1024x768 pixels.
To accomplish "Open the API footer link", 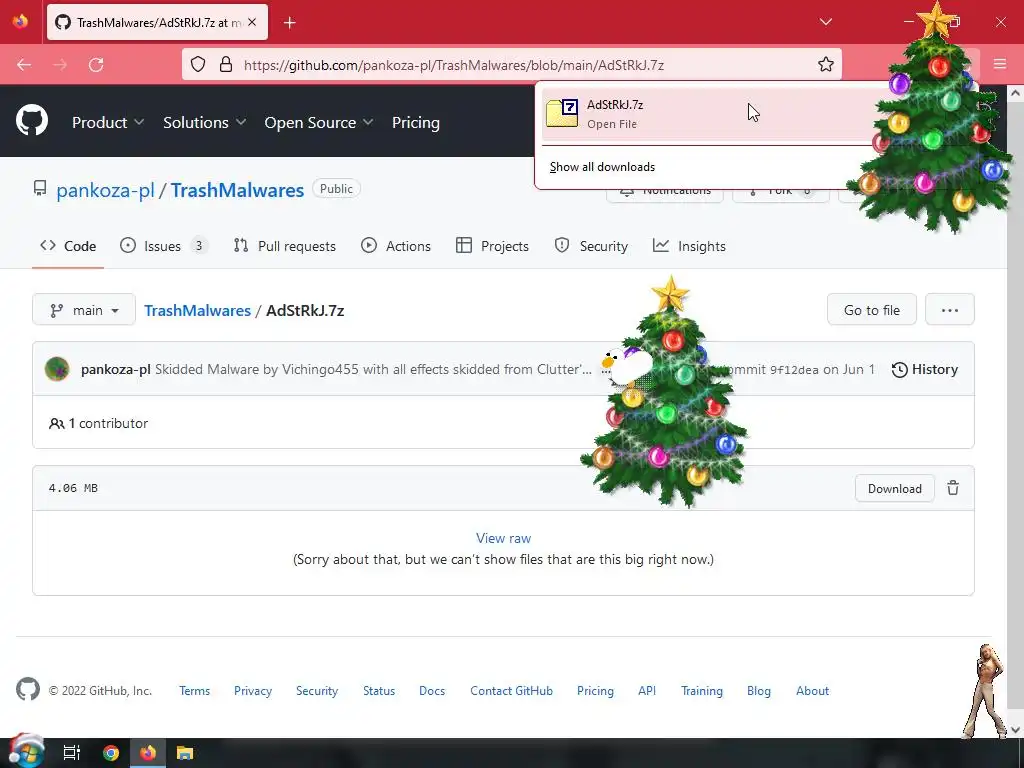I will (647, 691).
